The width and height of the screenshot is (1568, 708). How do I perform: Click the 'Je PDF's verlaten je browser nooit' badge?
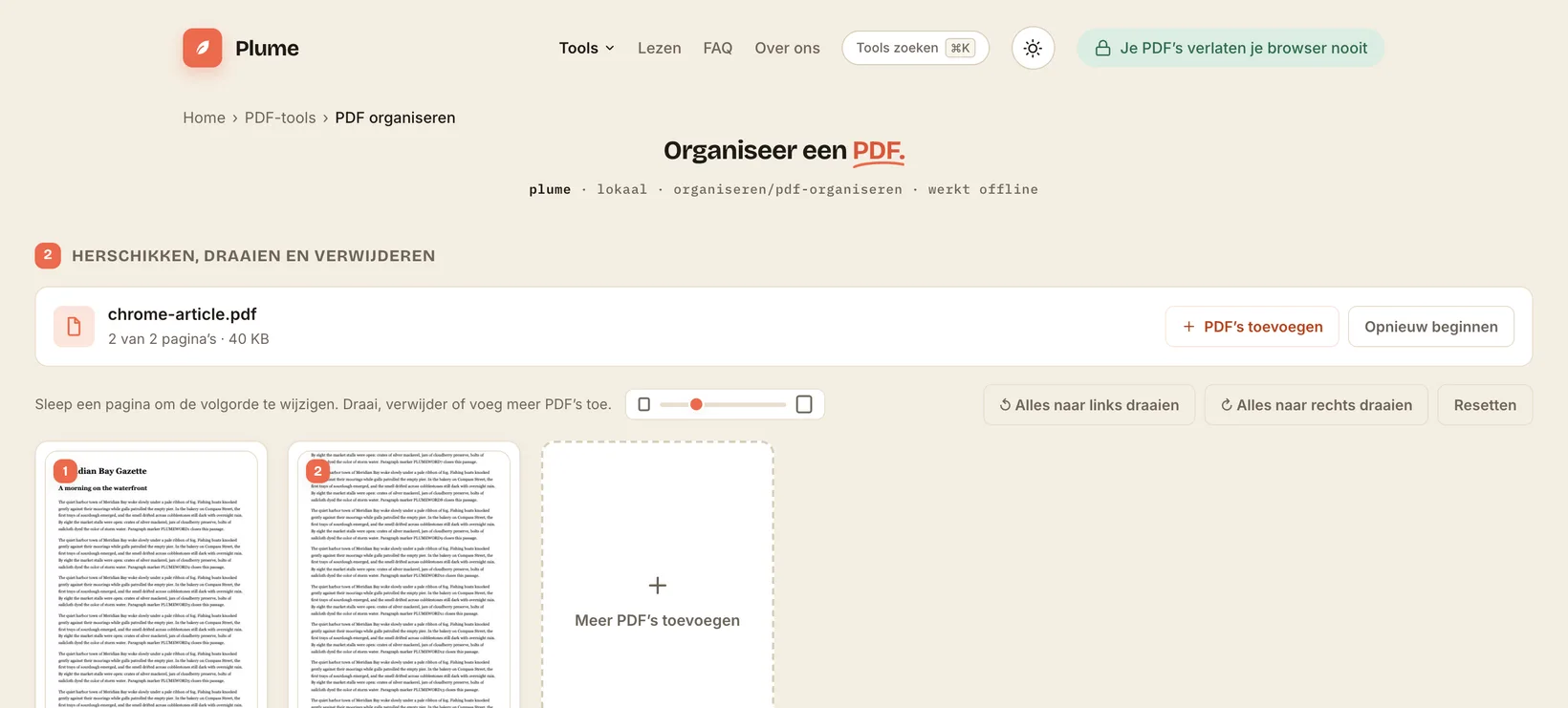pyautogui.click(x=1230, y=48)
